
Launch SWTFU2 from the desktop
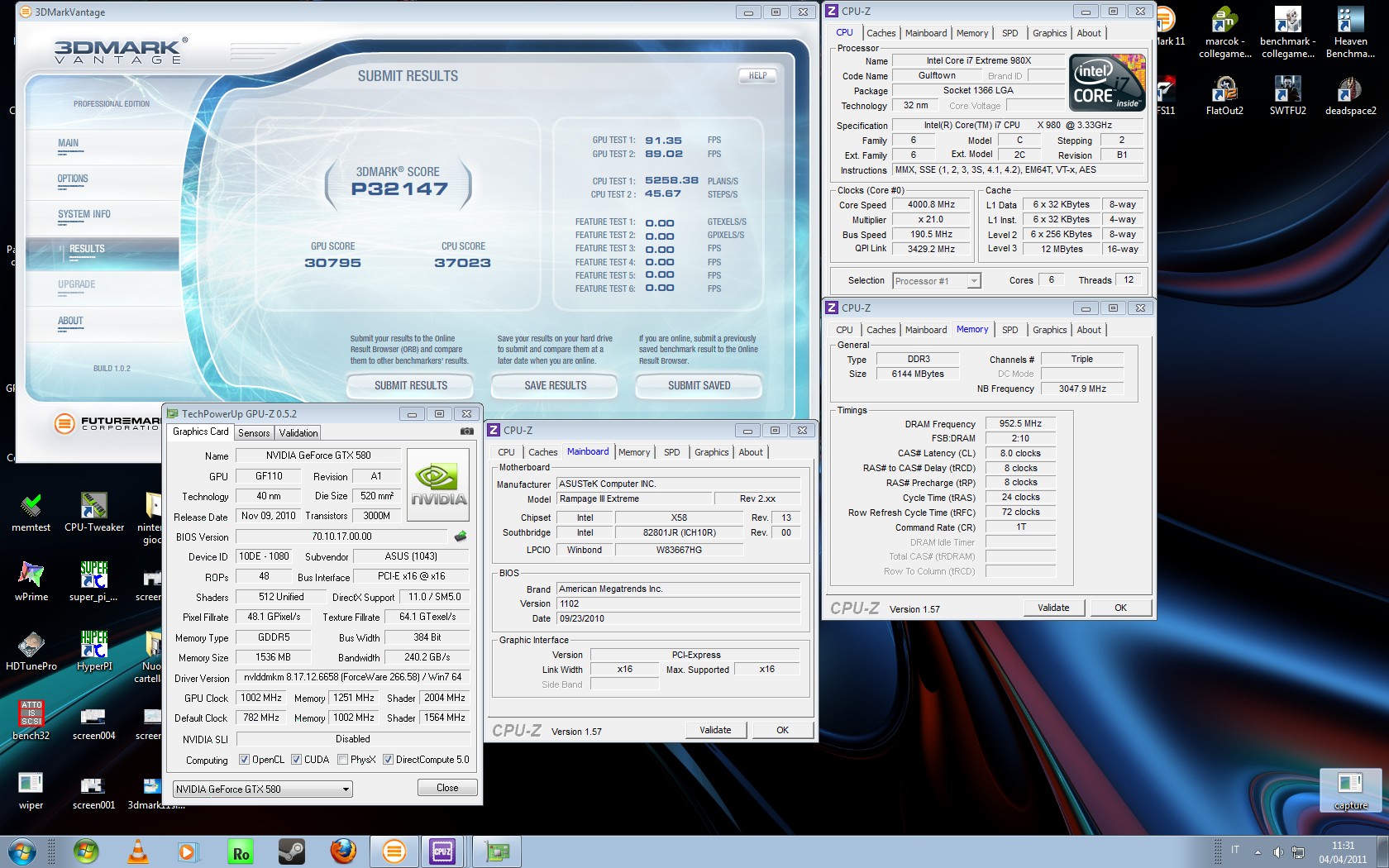click(1287, 95)
